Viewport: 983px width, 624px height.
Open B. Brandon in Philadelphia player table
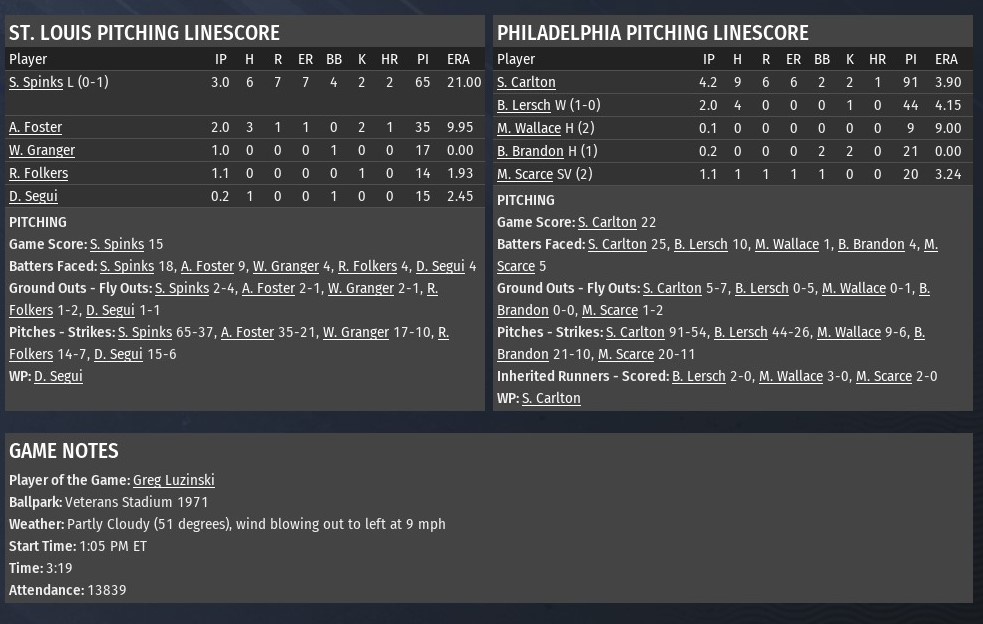click(x=530, y=151)
